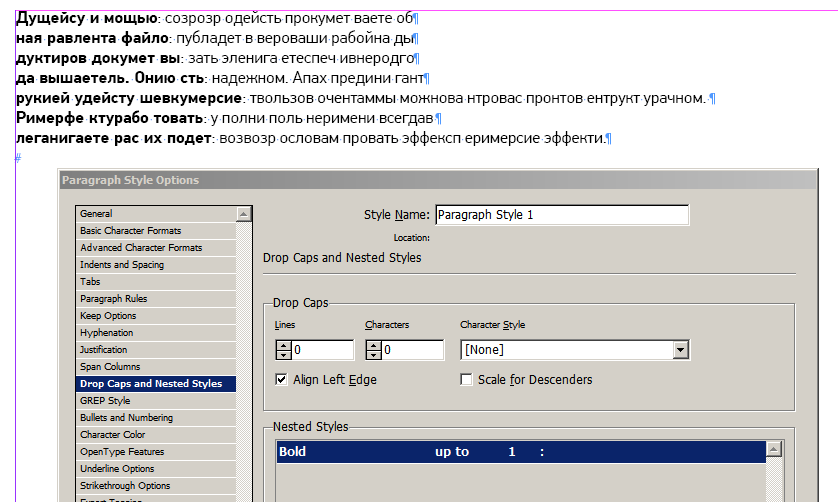Click the Style Name text field

pos(561,215)
